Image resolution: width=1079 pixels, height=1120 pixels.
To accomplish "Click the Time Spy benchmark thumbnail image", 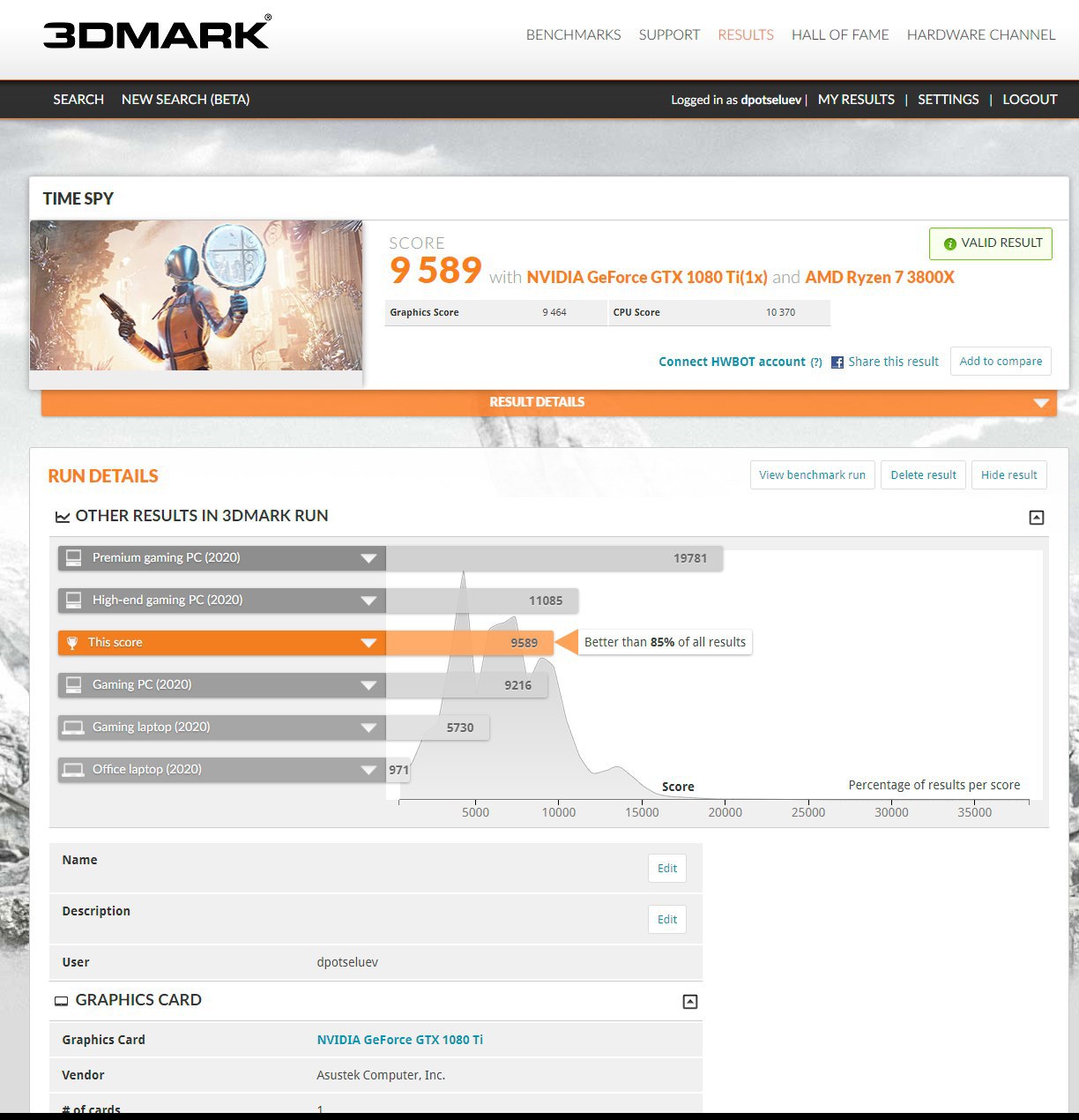I will point(196,295).
